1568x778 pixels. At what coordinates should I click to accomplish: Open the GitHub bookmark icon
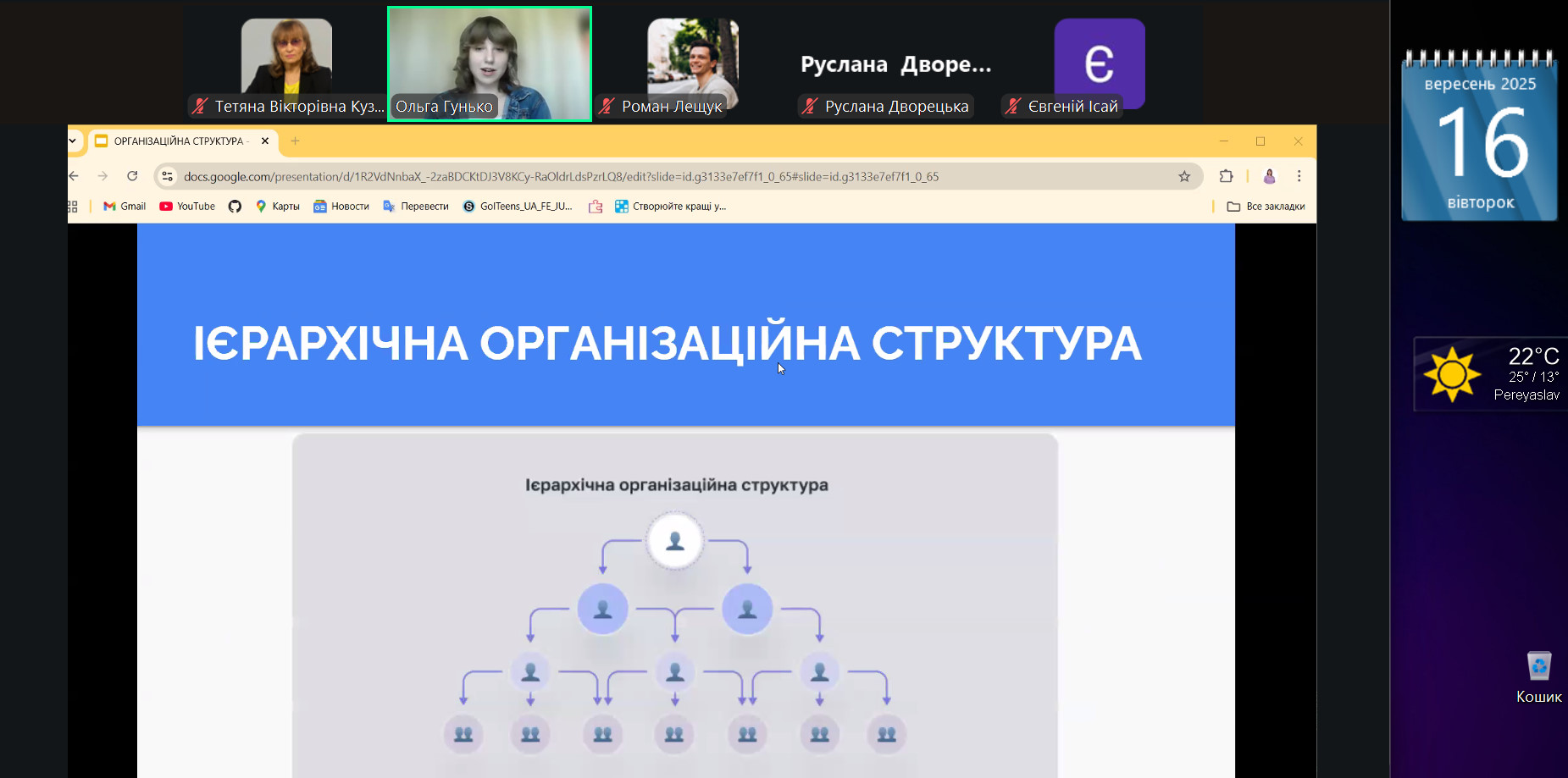(235, 207)
